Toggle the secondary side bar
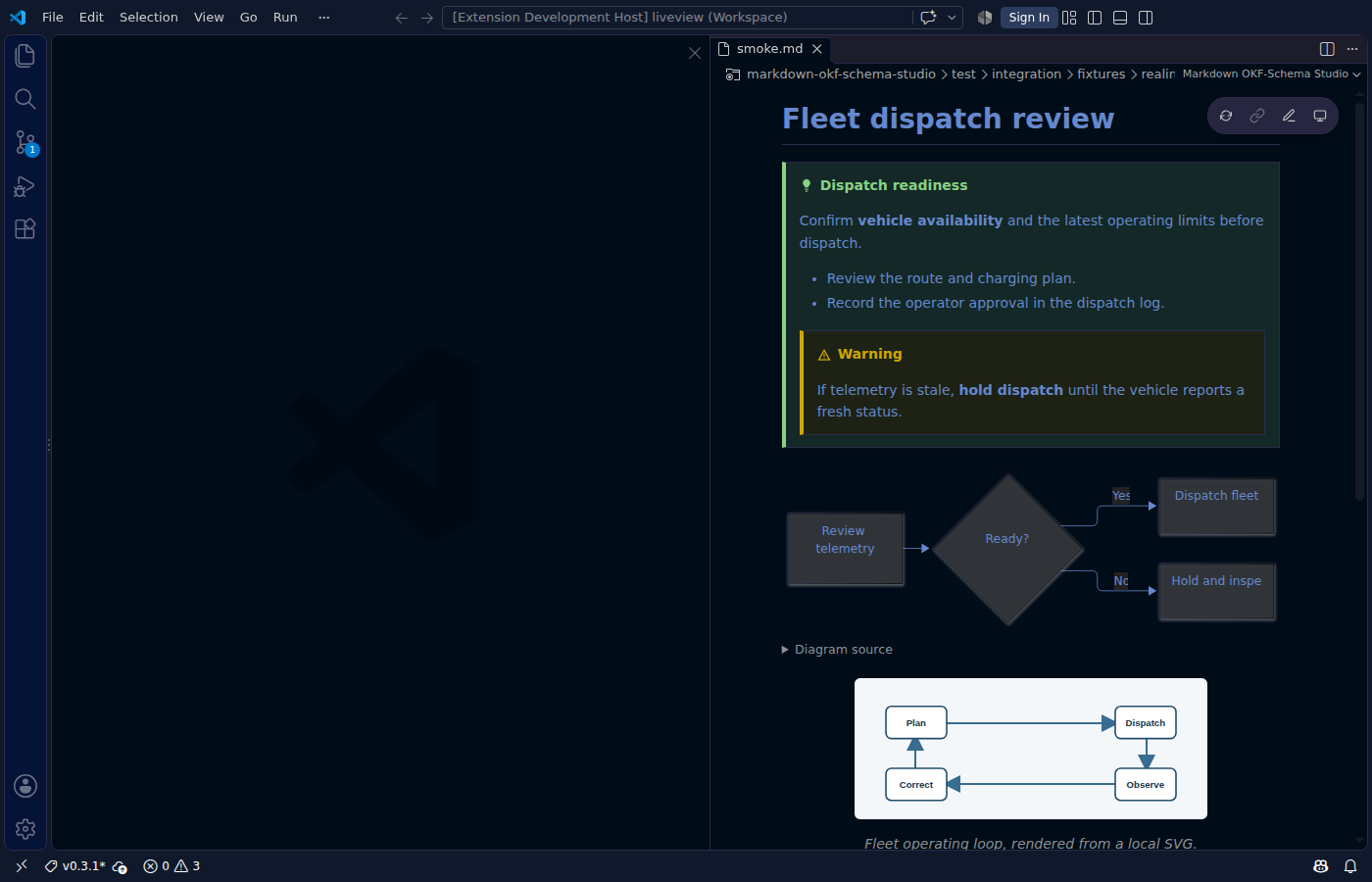 1146,18
